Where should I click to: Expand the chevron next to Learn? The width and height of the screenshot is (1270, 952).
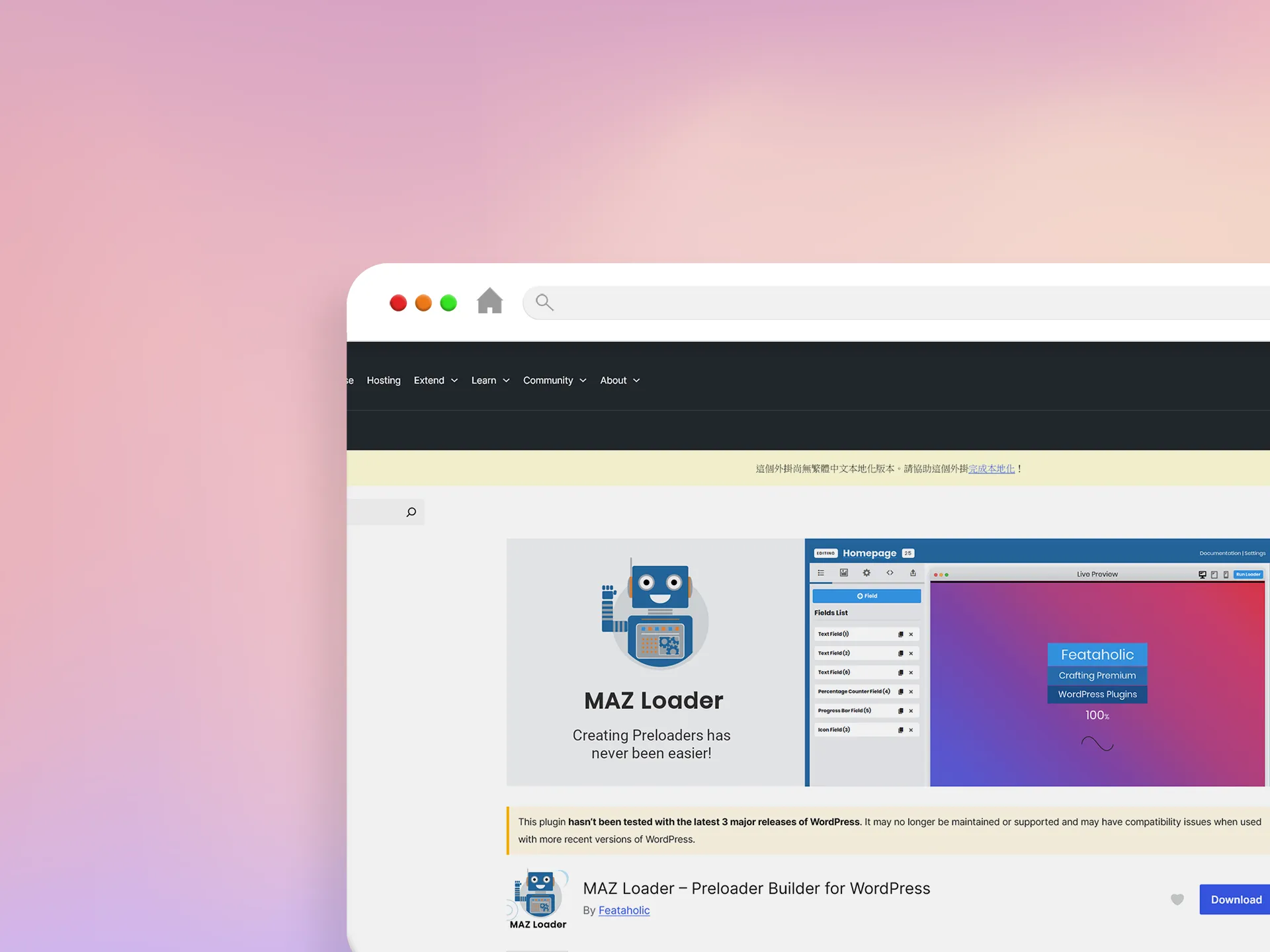tap(507, 381)
